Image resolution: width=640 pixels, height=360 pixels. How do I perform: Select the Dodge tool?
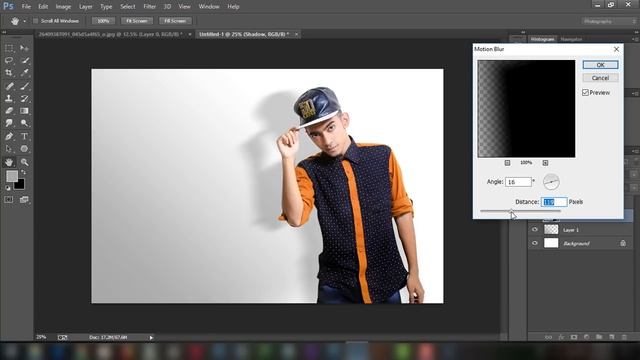24,123
